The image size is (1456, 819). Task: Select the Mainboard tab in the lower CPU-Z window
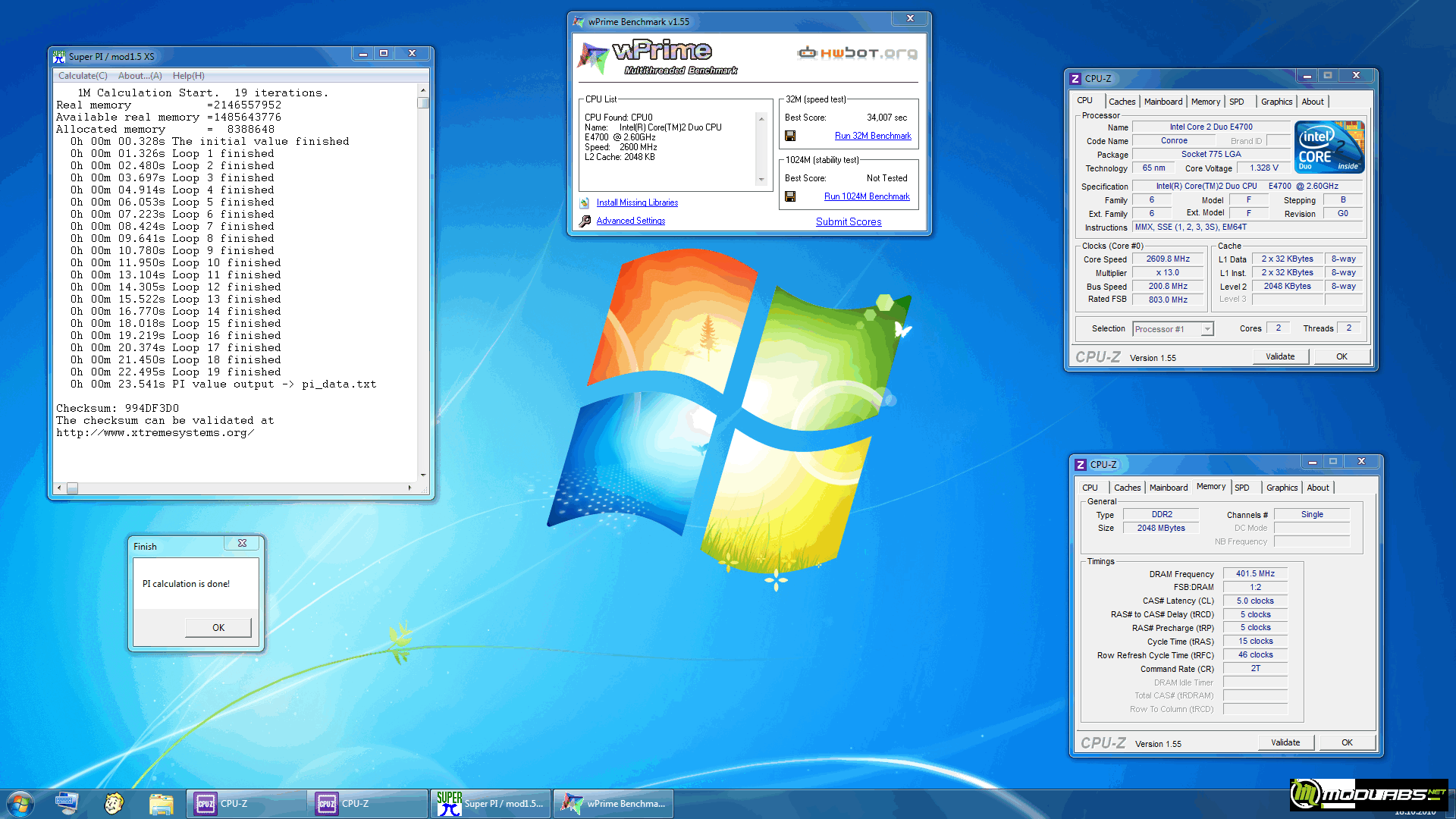coord(1169,488)
